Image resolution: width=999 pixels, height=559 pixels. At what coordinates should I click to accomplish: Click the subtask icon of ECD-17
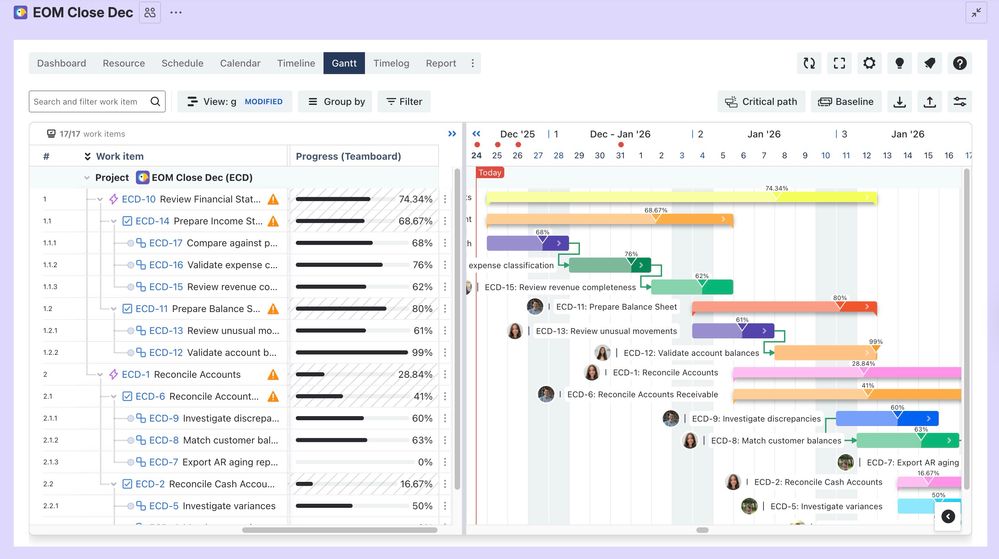[x=141, y=243]
